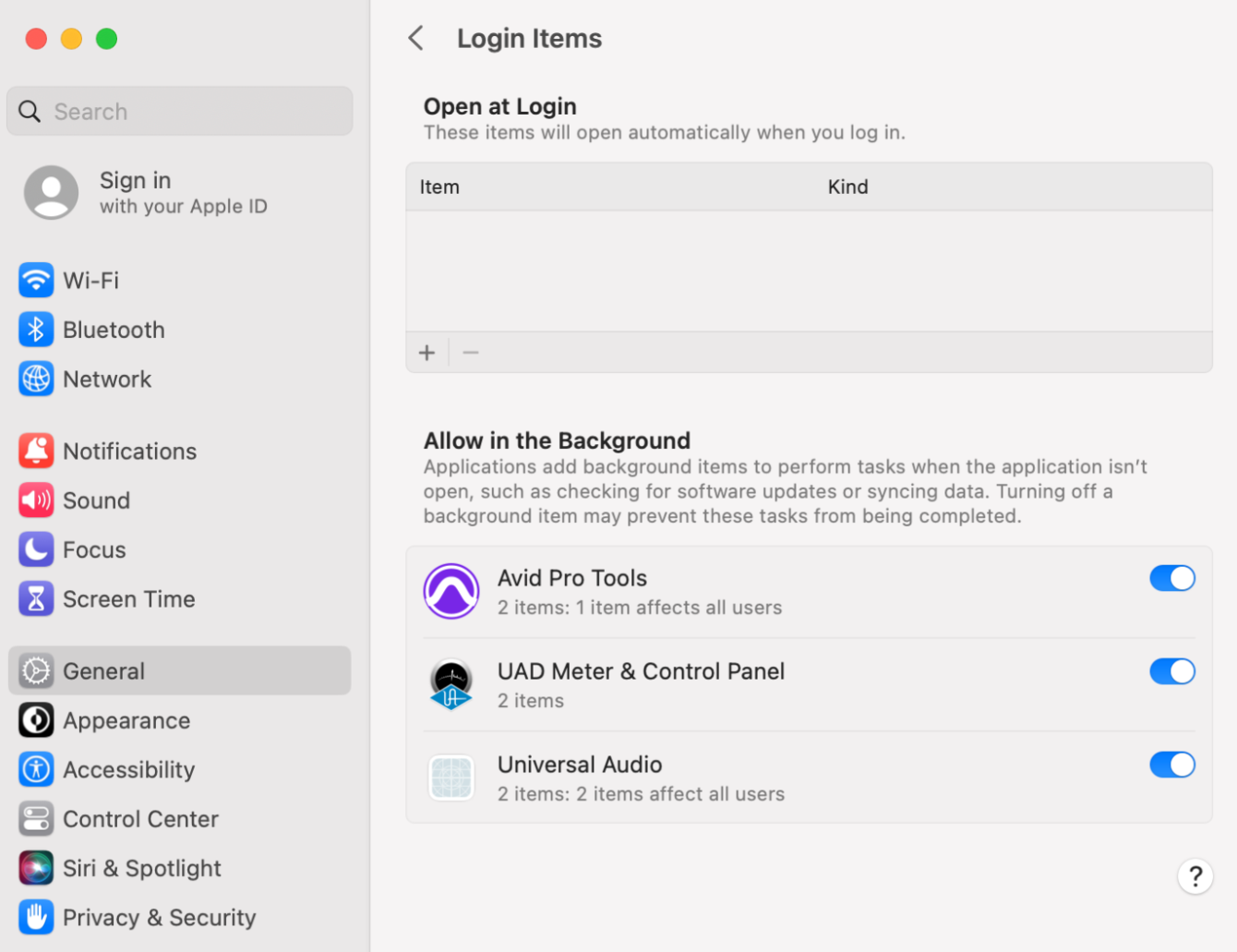
Task: Click '2 items' under UAD Meter
Action: pyautogui.click(x=531, y=701)
